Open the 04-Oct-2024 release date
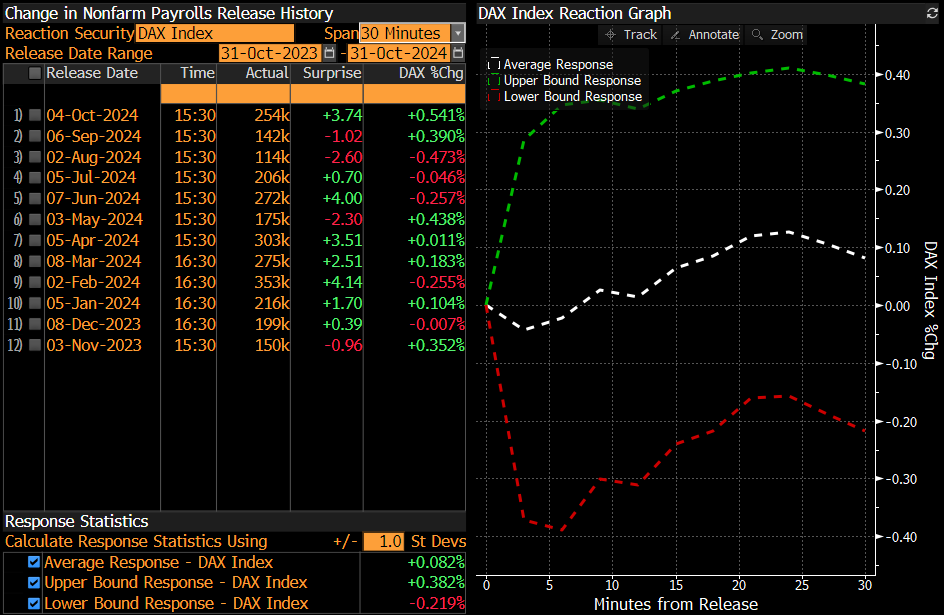Viewport: 944px width, 615px height. click(x=92, y=115)
